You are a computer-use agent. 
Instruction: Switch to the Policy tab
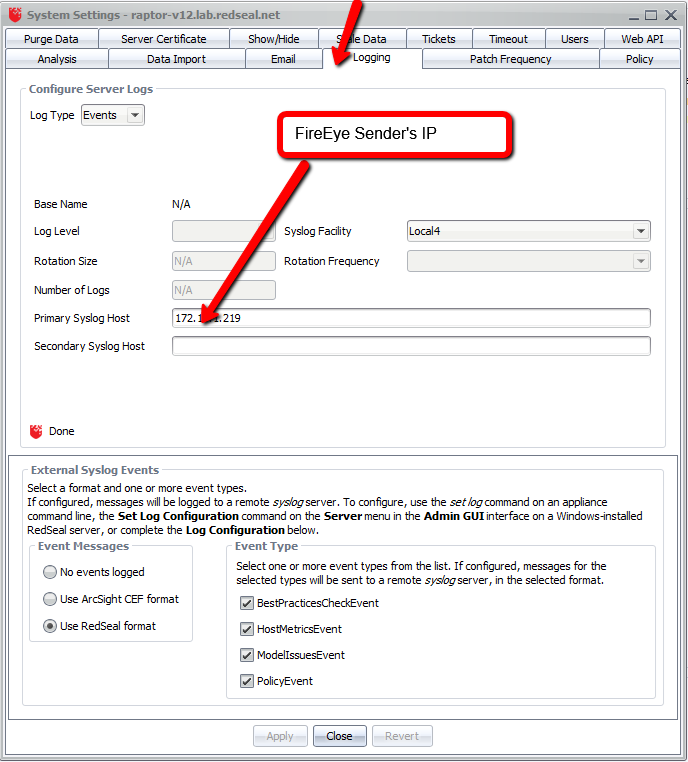click(x=639, y=59)
